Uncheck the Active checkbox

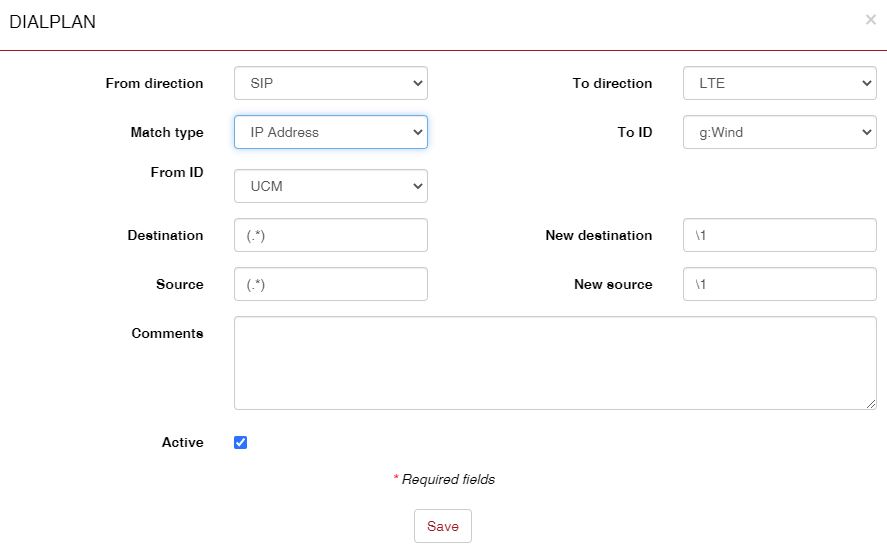tap(240, 442)
